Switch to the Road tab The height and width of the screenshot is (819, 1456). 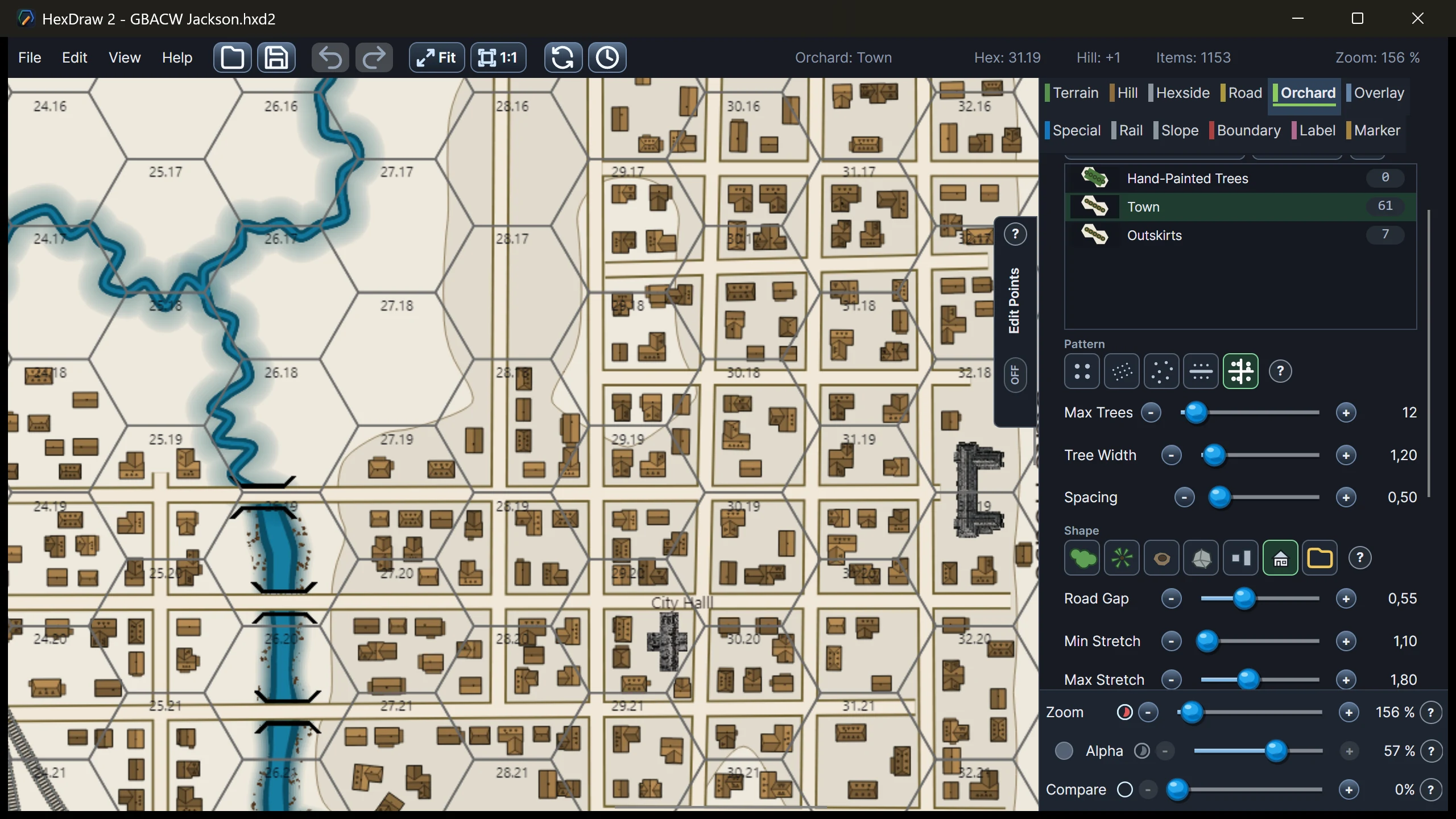tap(1242, 93)
